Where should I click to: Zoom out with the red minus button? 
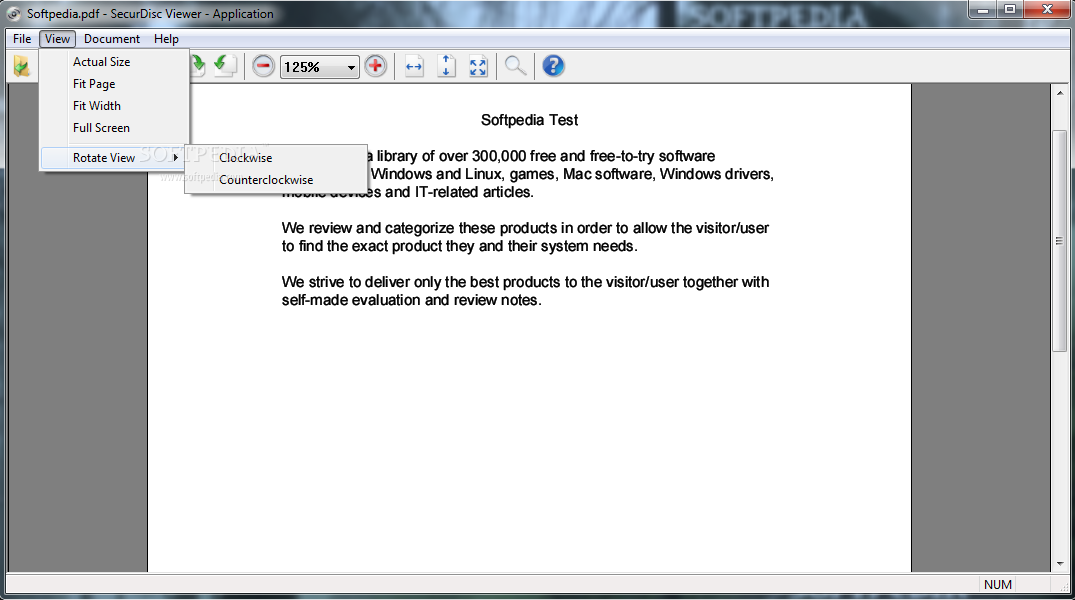(263, 67)
